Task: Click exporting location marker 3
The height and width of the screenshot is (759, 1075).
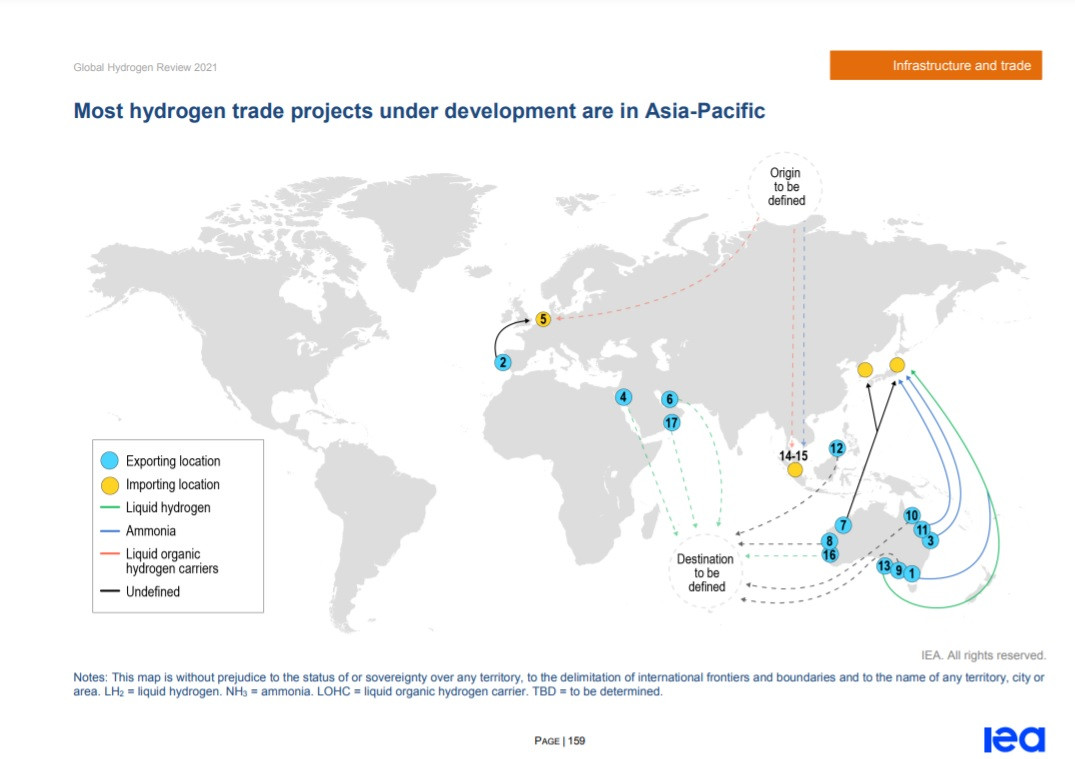Action: pyautogui.click(x=930, y=540)
